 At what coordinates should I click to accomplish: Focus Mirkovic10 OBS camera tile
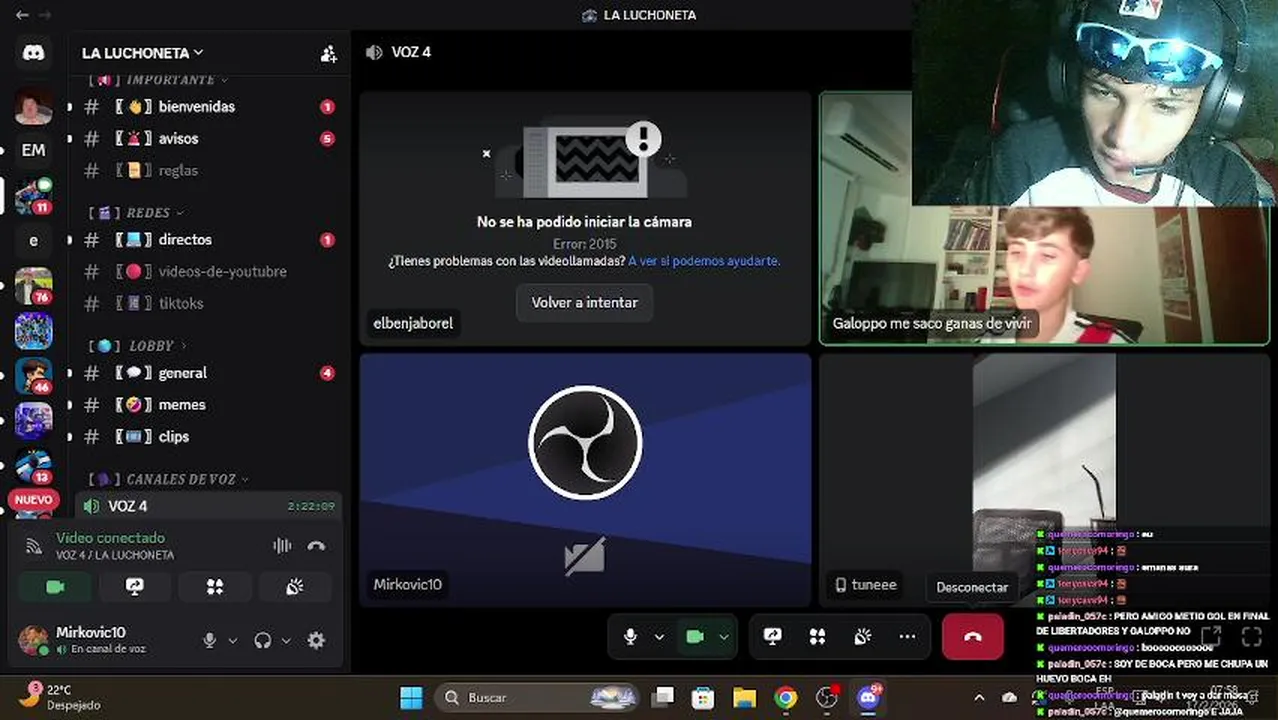click(585, 480)
